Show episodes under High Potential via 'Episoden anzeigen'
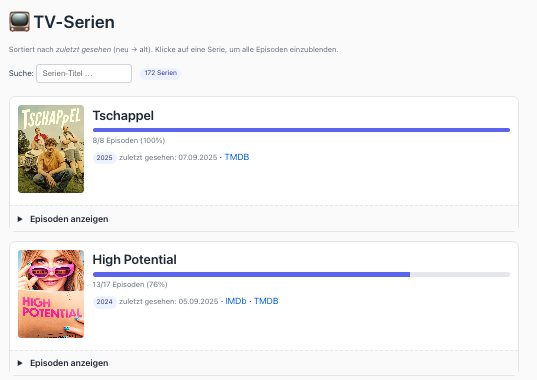The height and width of the screenshot is (380, 537). 69,363
